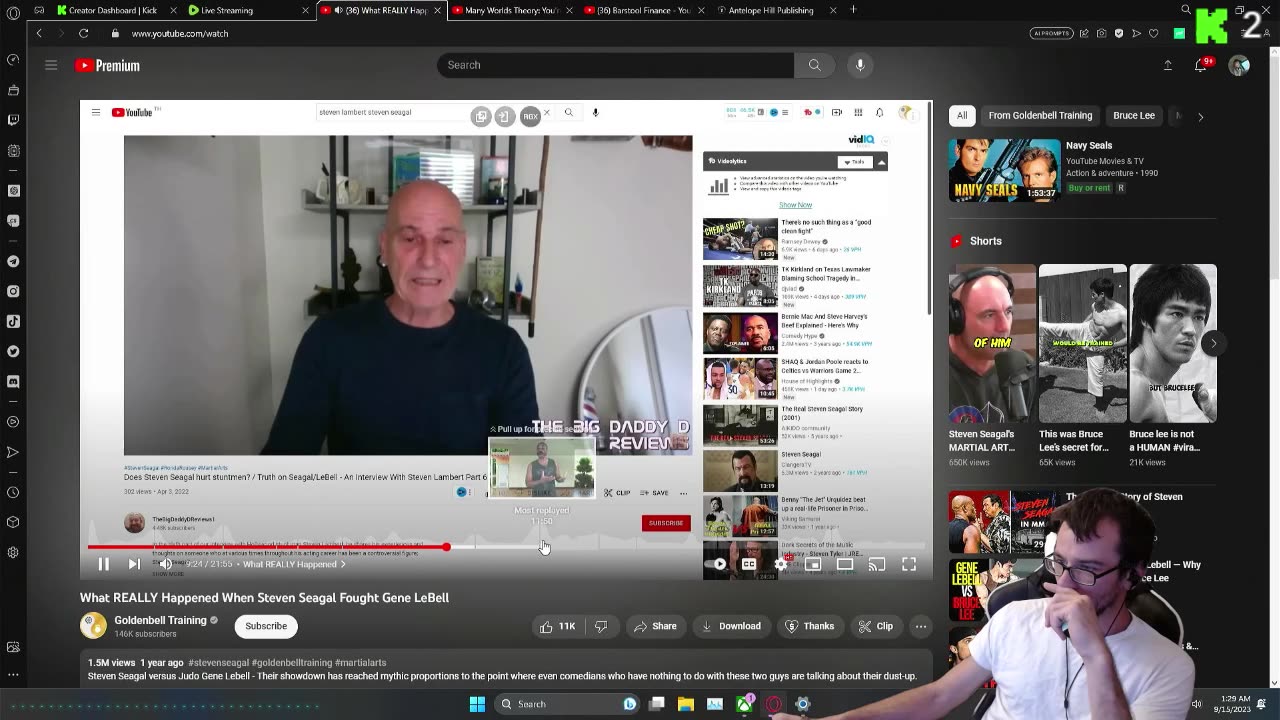1280x720 pixels.
Task: Open player settings gear
Action: tap(781, 564)
